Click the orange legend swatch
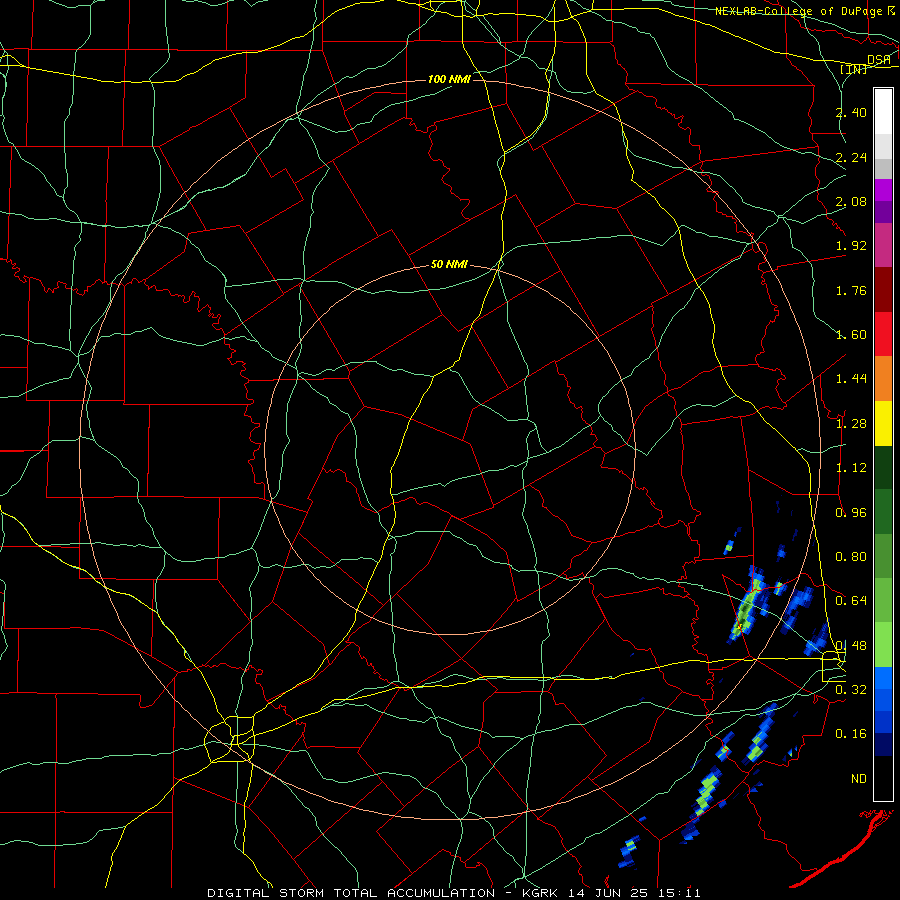Screen dimensions: 900x900 click(x=883, y=379)
